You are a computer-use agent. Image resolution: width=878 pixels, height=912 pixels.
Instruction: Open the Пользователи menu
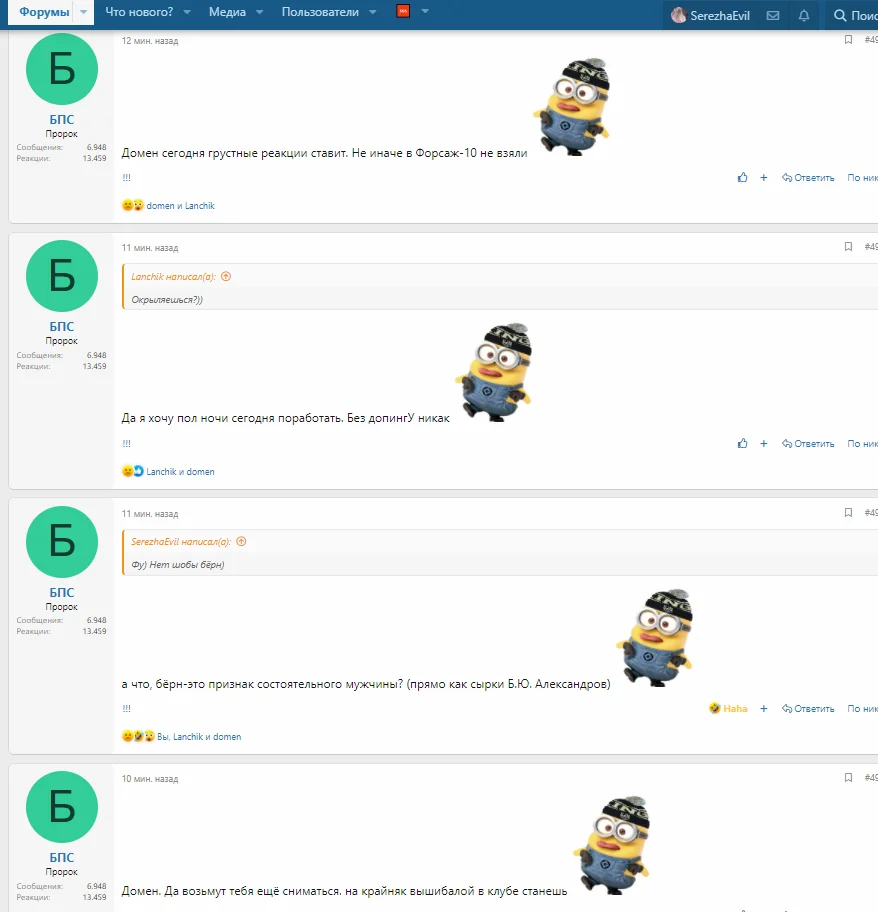(320, 12)
